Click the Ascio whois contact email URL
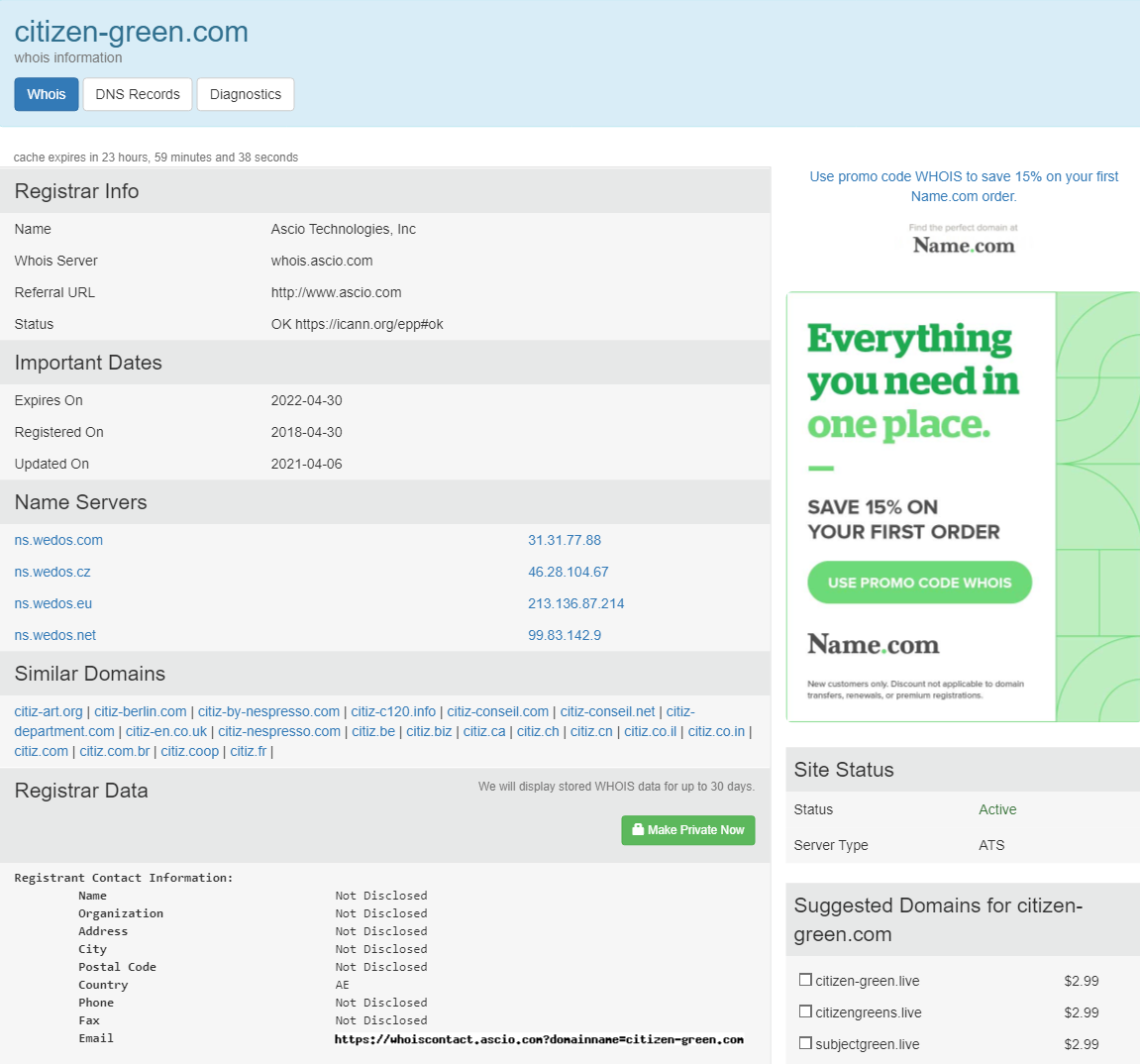 tap(539, 1039)
